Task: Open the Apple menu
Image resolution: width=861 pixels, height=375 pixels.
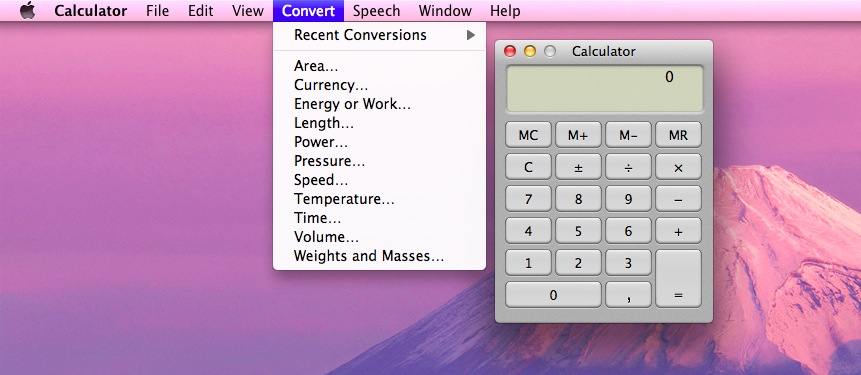Action: coord(27,10)
